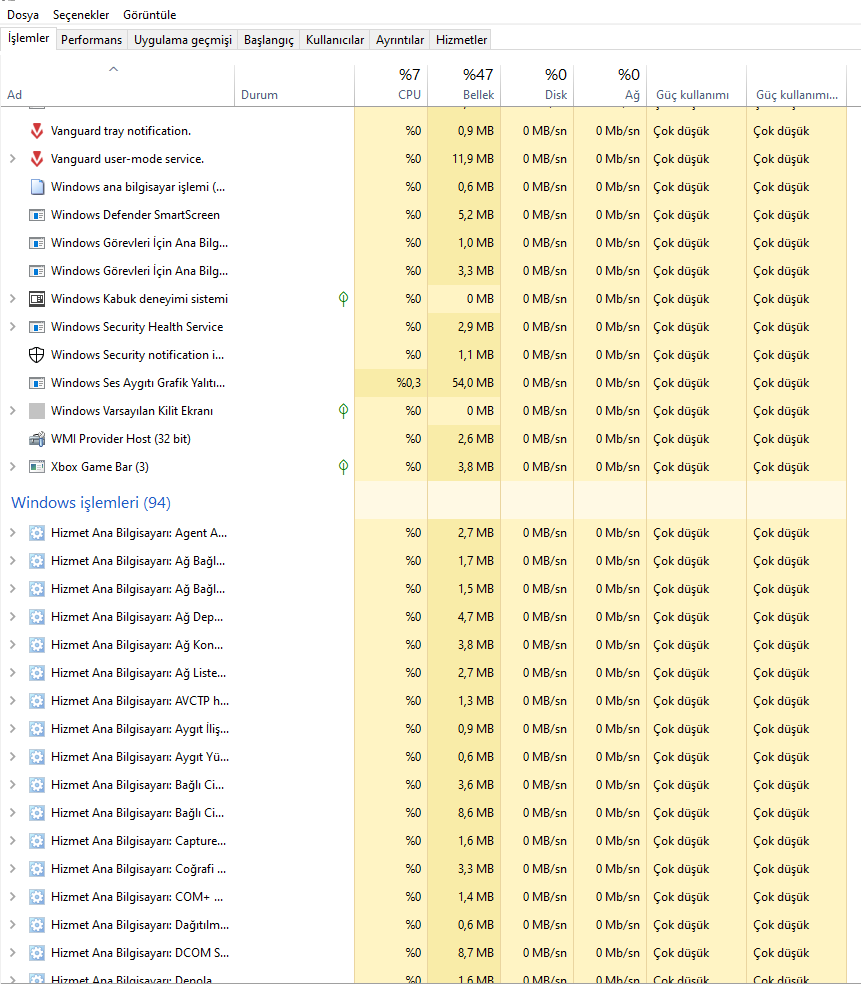Click the Windows Varsayılan Kilit Ekranı icon
This screenshot has width=861, height=984.
tap(37, 411)
